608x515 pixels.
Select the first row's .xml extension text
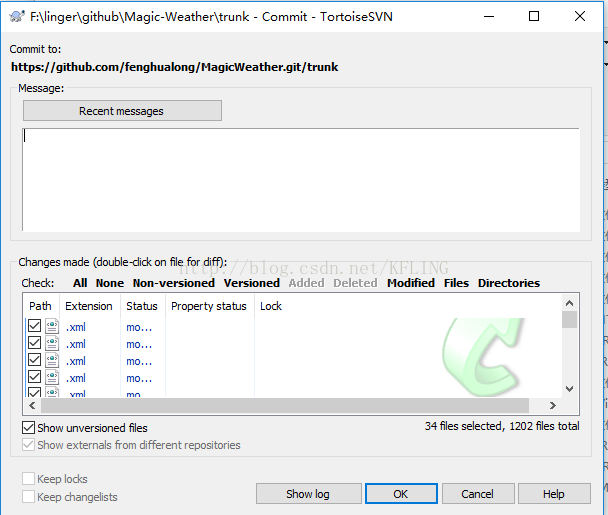pyautogui.click(x=76, y=327)
